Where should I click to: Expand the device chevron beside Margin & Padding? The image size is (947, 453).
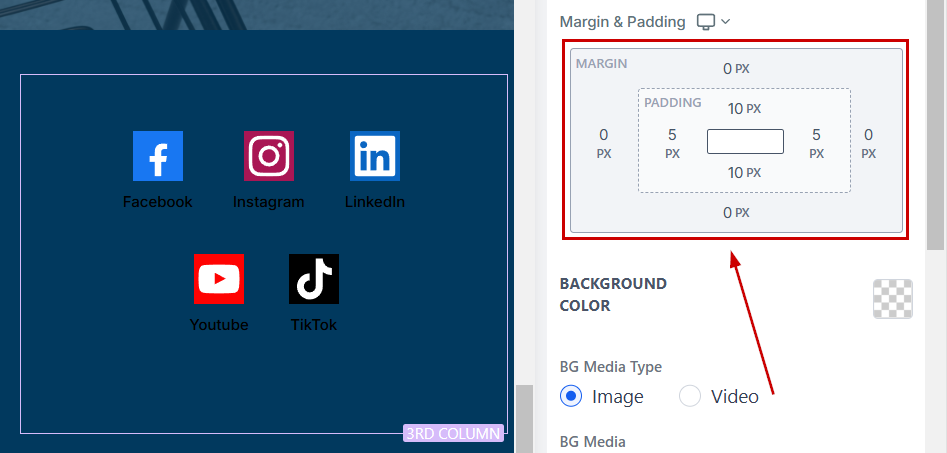726,21
